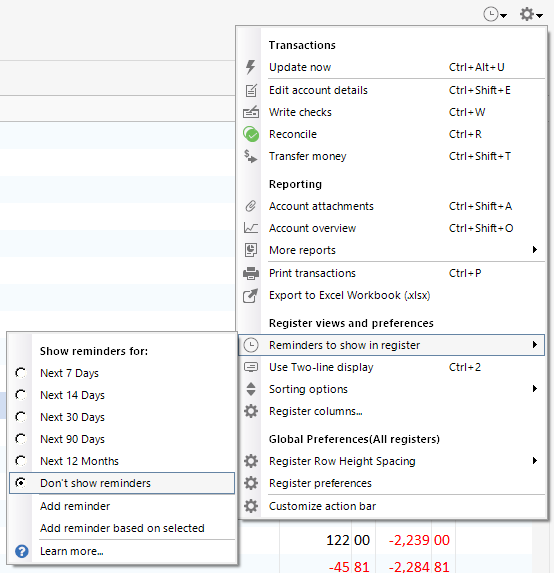Click Add reminder based on selected
Viewport: 554px width, 573px height.
pos(122,528)
